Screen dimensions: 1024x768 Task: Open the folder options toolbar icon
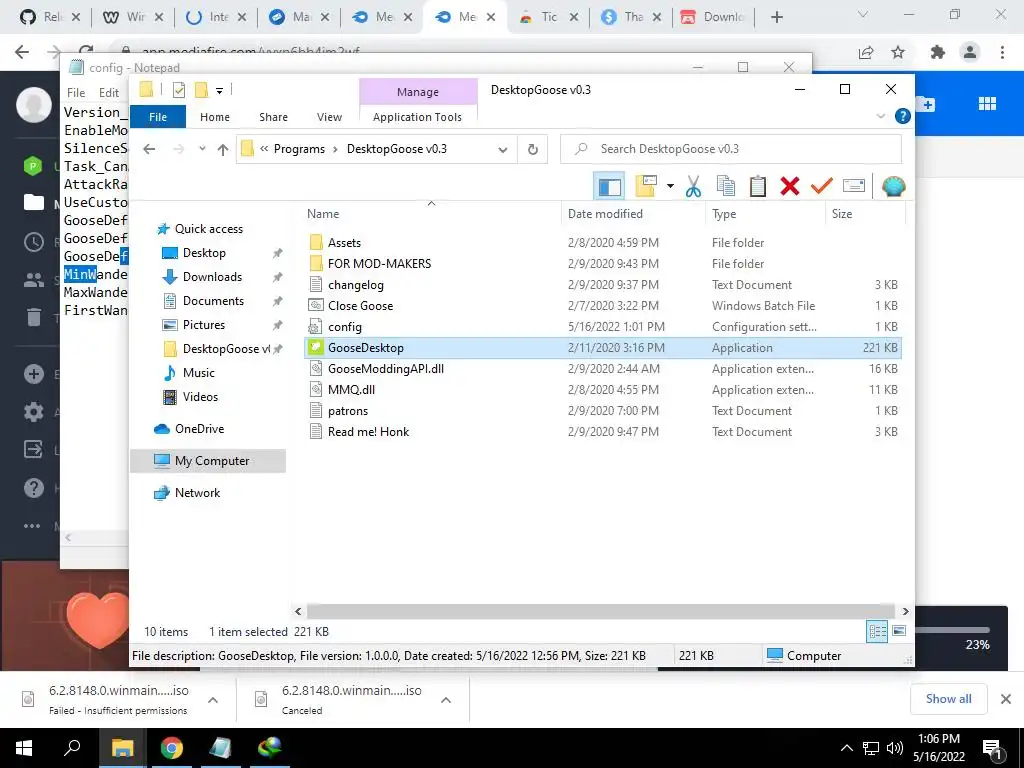pos(645,187)
